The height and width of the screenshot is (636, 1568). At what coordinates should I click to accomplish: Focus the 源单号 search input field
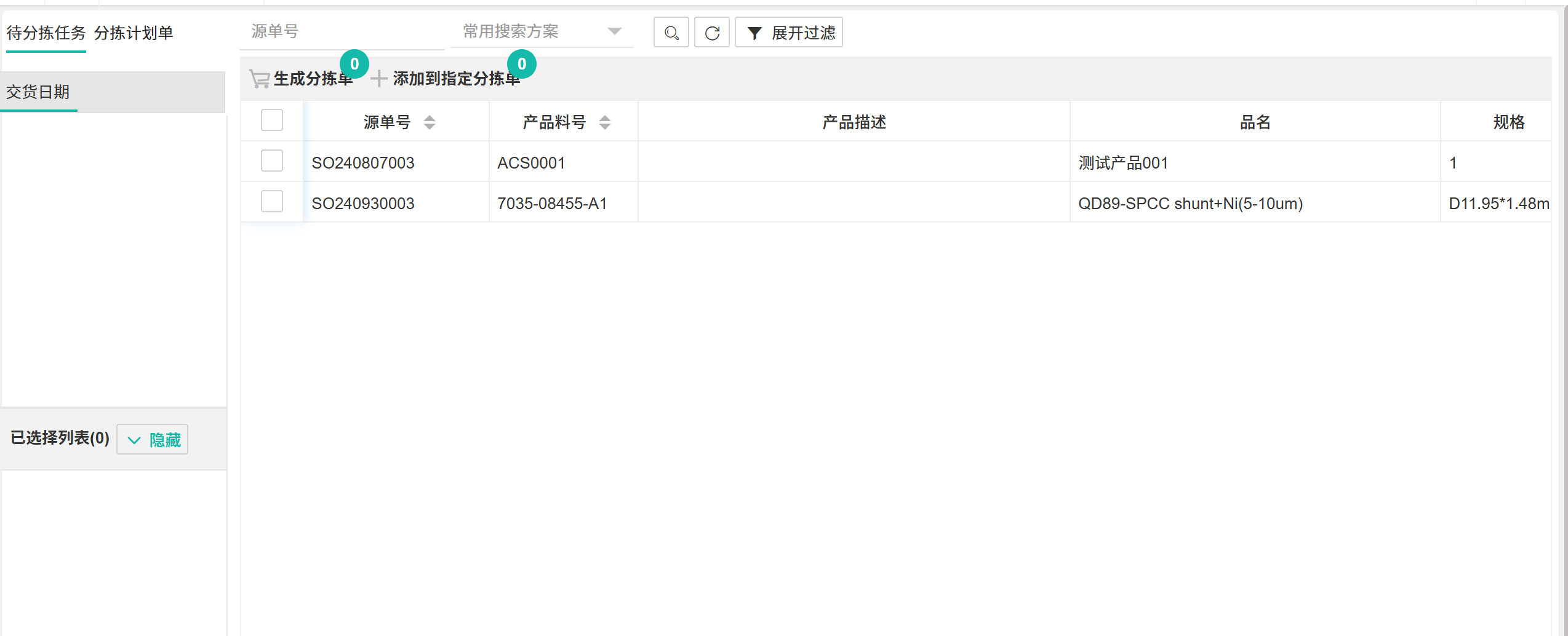[342, 31]
